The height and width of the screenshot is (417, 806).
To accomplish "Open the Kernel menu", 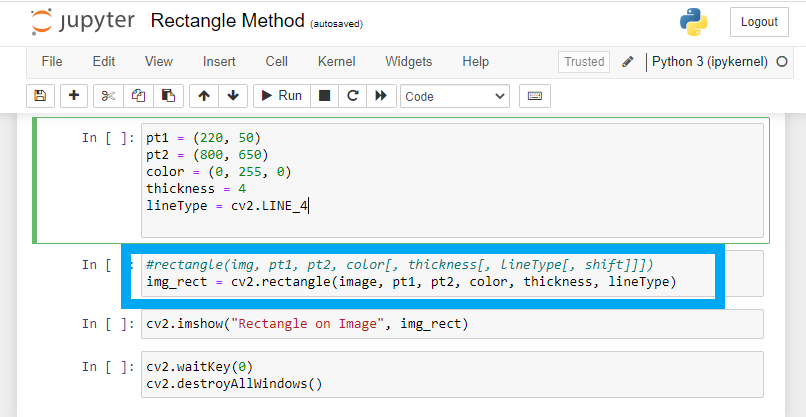I will [337, 62].
